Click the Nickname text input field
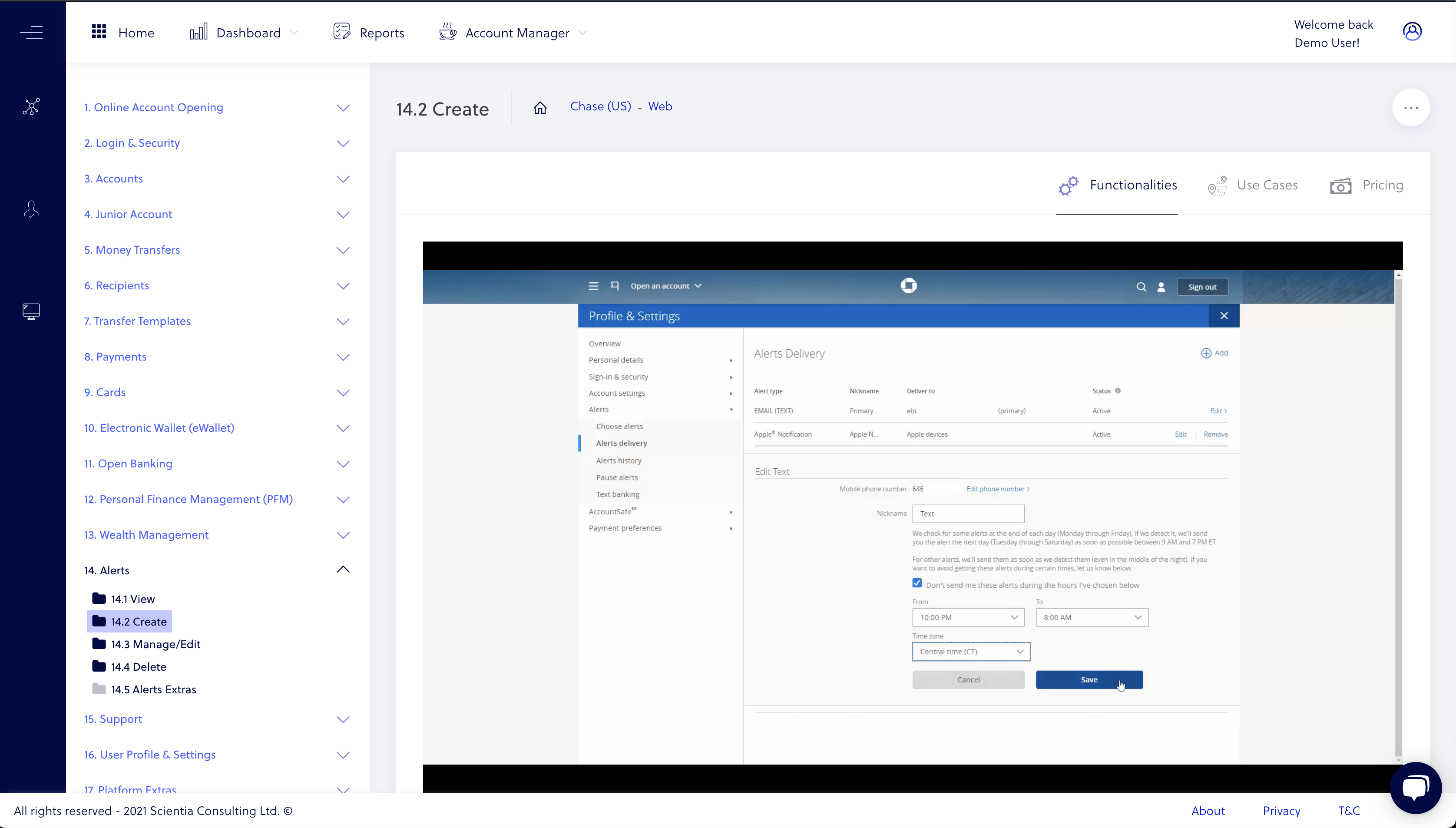Image resolution: width=1456 pixels, height=828 pixels. (968, 513)
